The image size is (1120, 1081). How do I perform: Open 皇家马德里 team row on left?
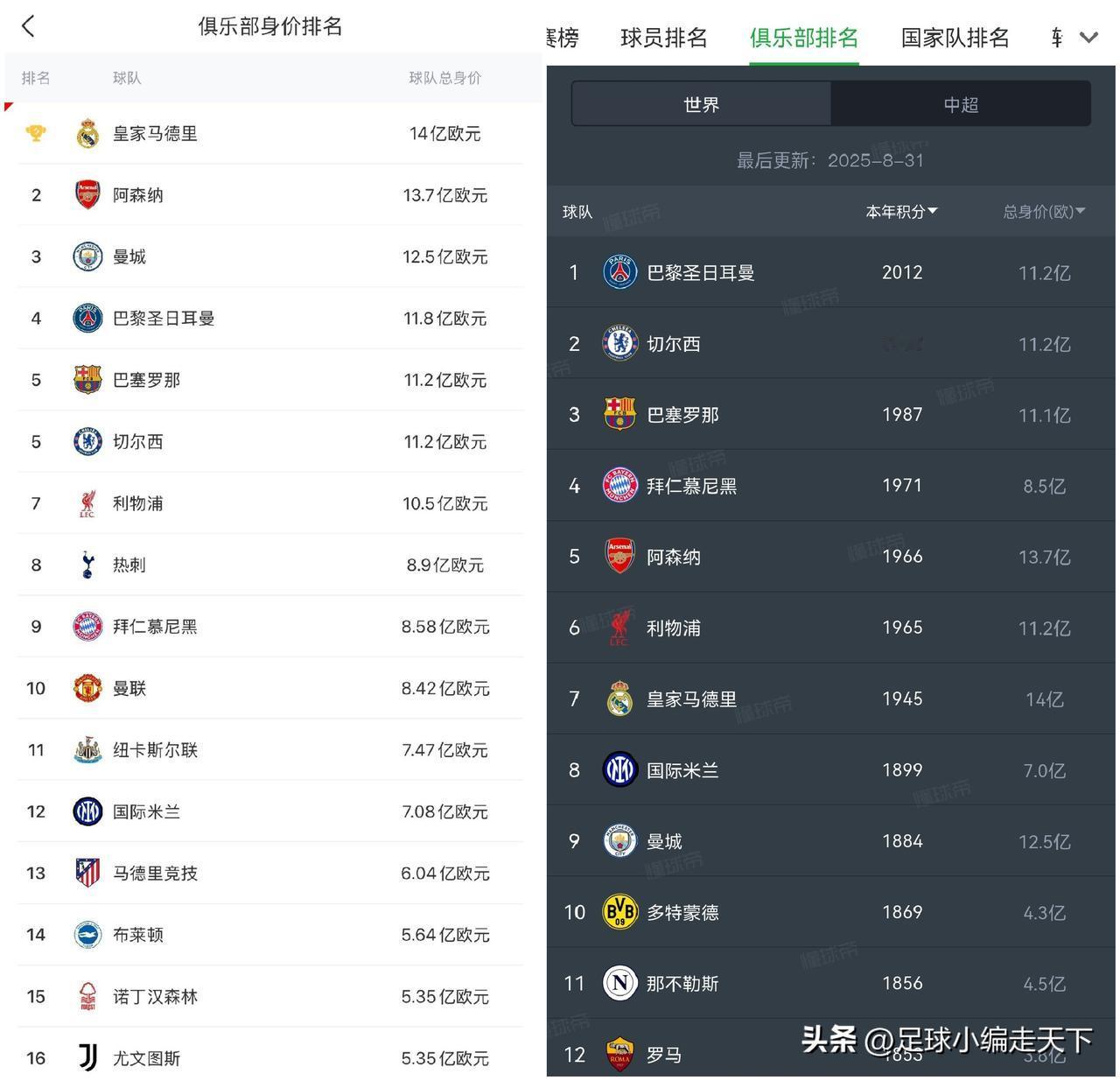tap(270, 133)
